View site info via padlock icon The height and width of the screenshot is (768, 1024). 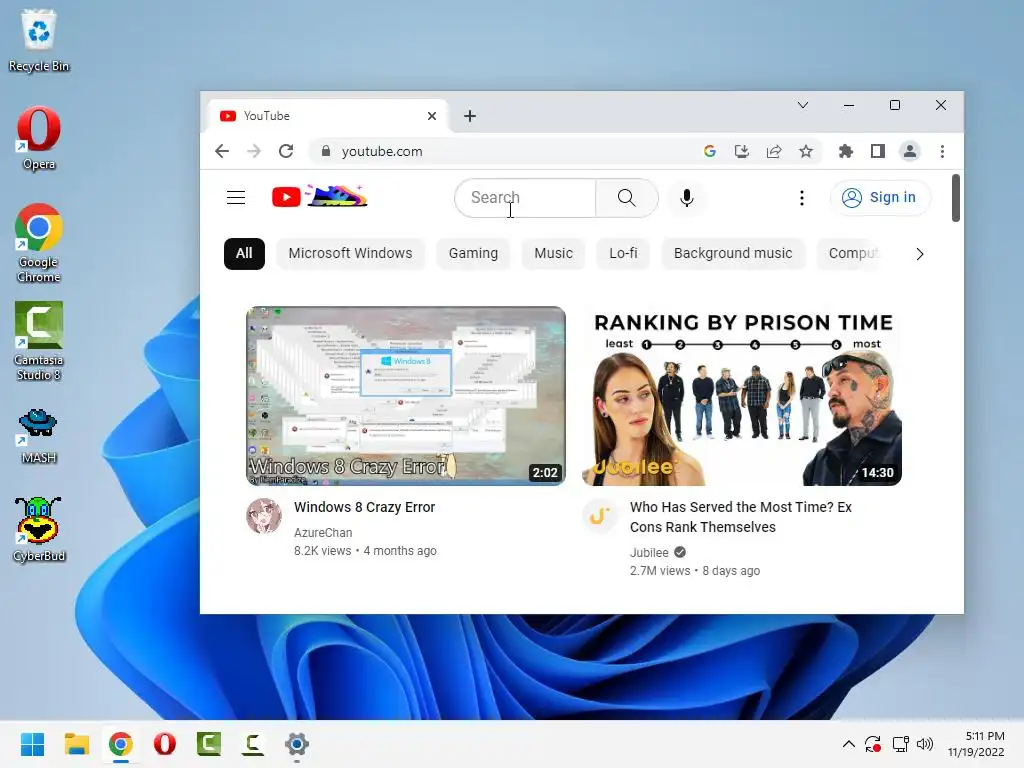325,152
